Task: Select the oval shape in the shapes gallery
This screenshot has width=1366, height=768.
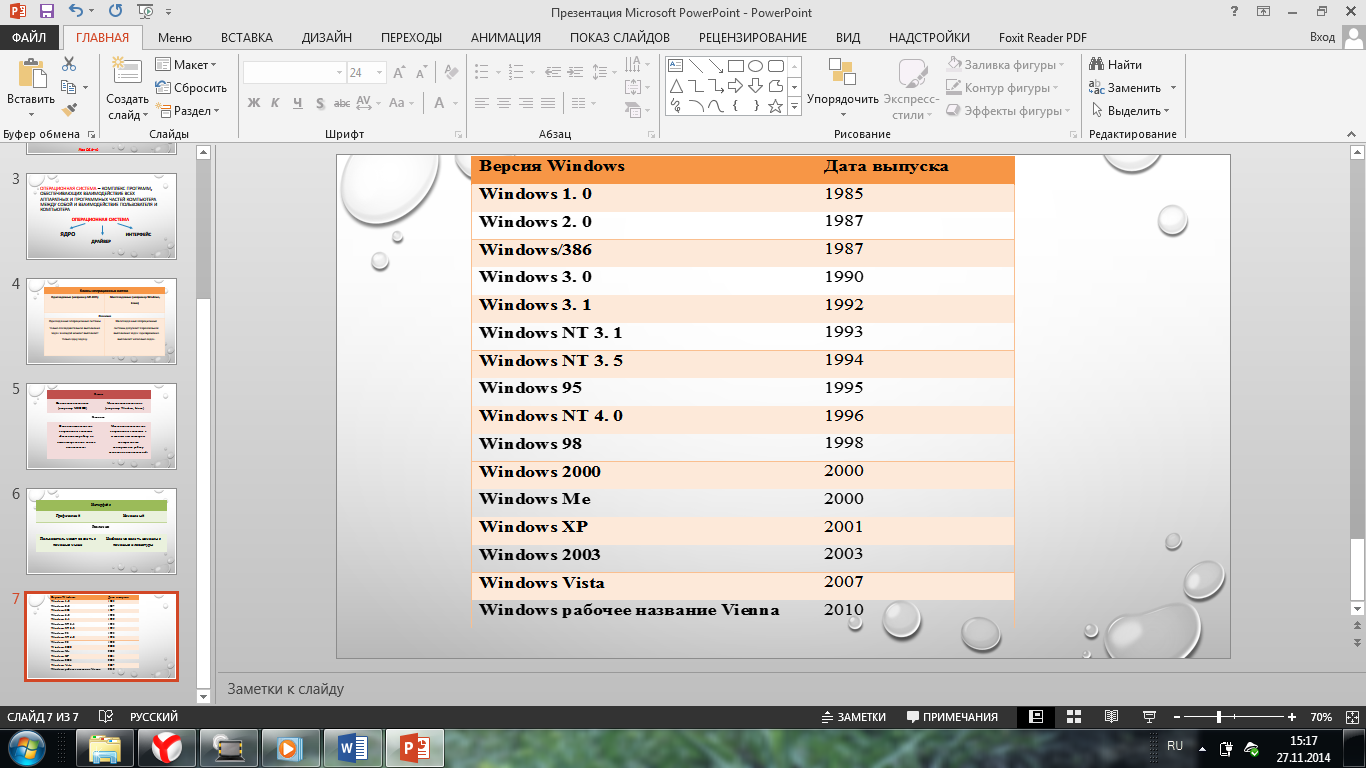Action: click(755, 66)
